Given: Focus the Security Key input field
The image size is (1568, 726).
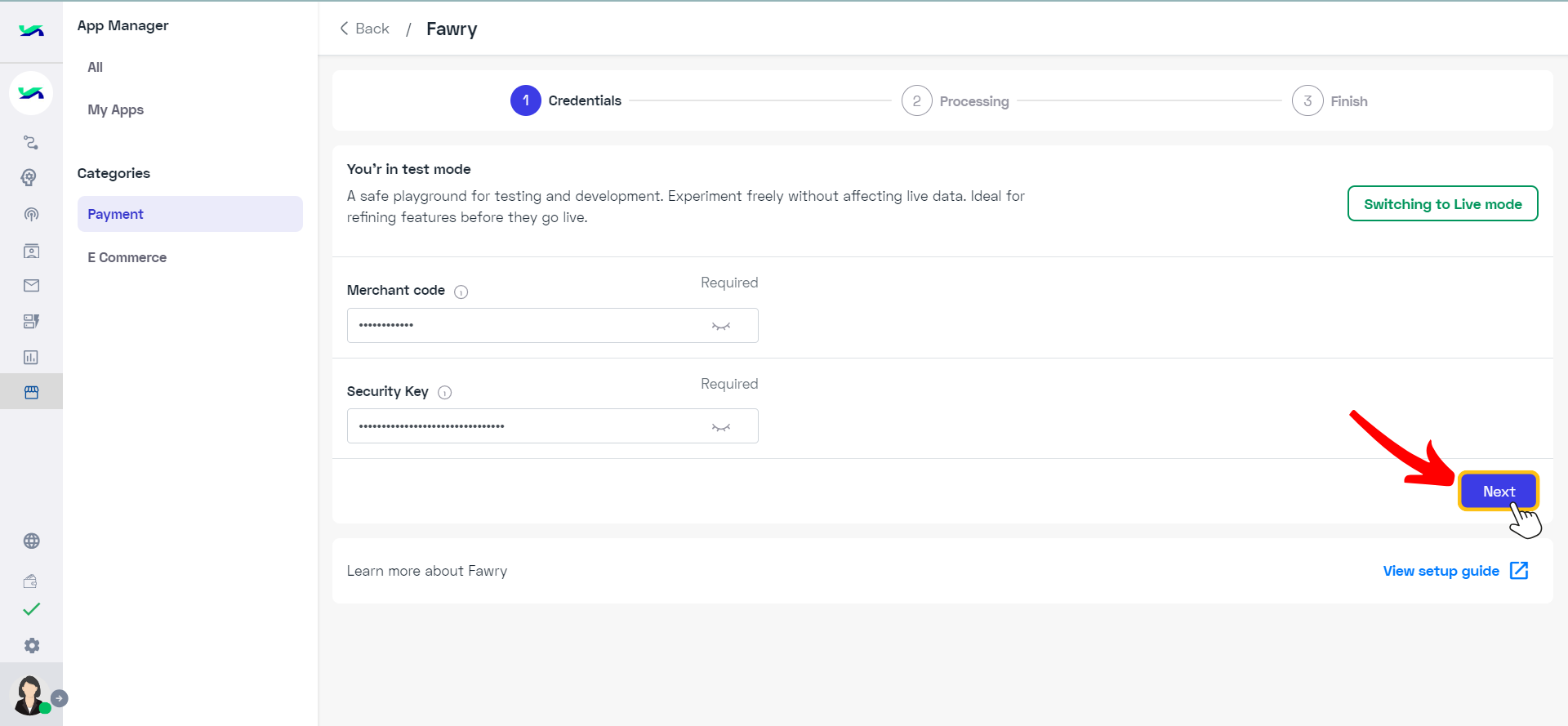Looking at the screenshot, I should point(552,426).
